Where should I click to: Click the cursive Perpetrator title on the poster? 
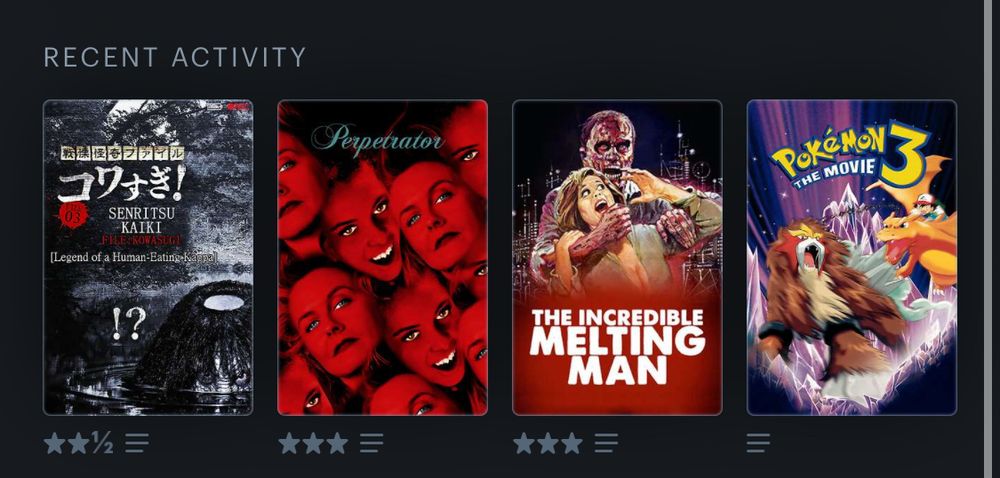coord(378,138)
